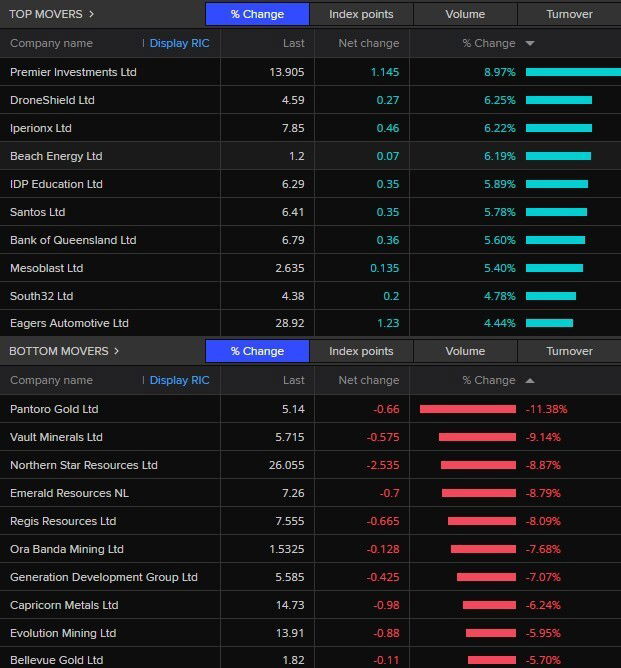Sort Bottom Movers by Last column header
Screen dimensions: 621x668
click(x=293, y=381)
